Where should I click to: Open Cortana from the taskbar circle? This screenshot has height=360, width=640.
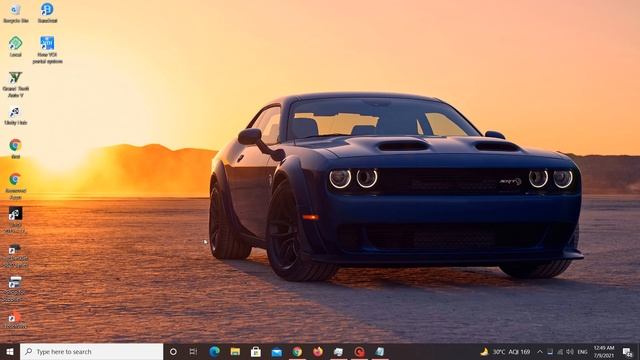tap(173, 351)
